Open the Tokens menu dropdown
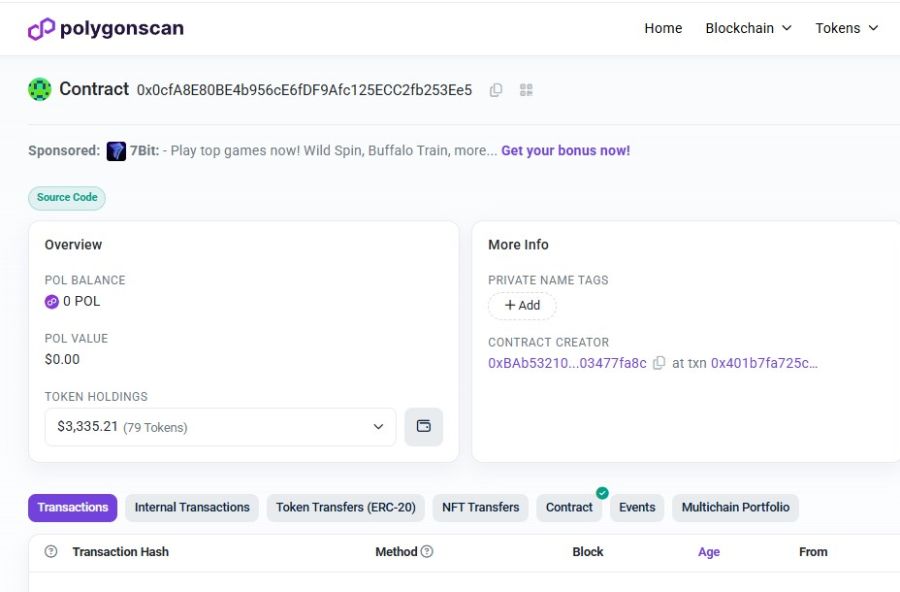 pyautogui.click(x=846, y=28)
